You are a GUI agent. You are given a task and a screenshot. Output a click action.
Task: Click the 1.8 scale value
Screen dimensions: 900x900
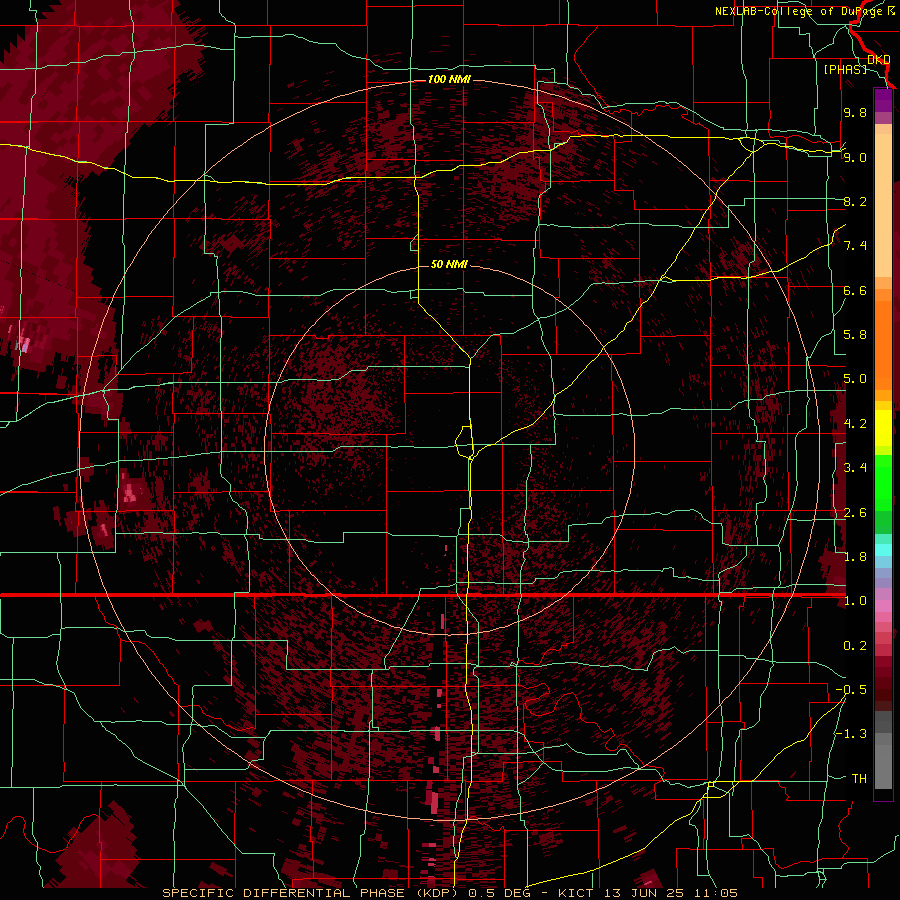[855, 557]
